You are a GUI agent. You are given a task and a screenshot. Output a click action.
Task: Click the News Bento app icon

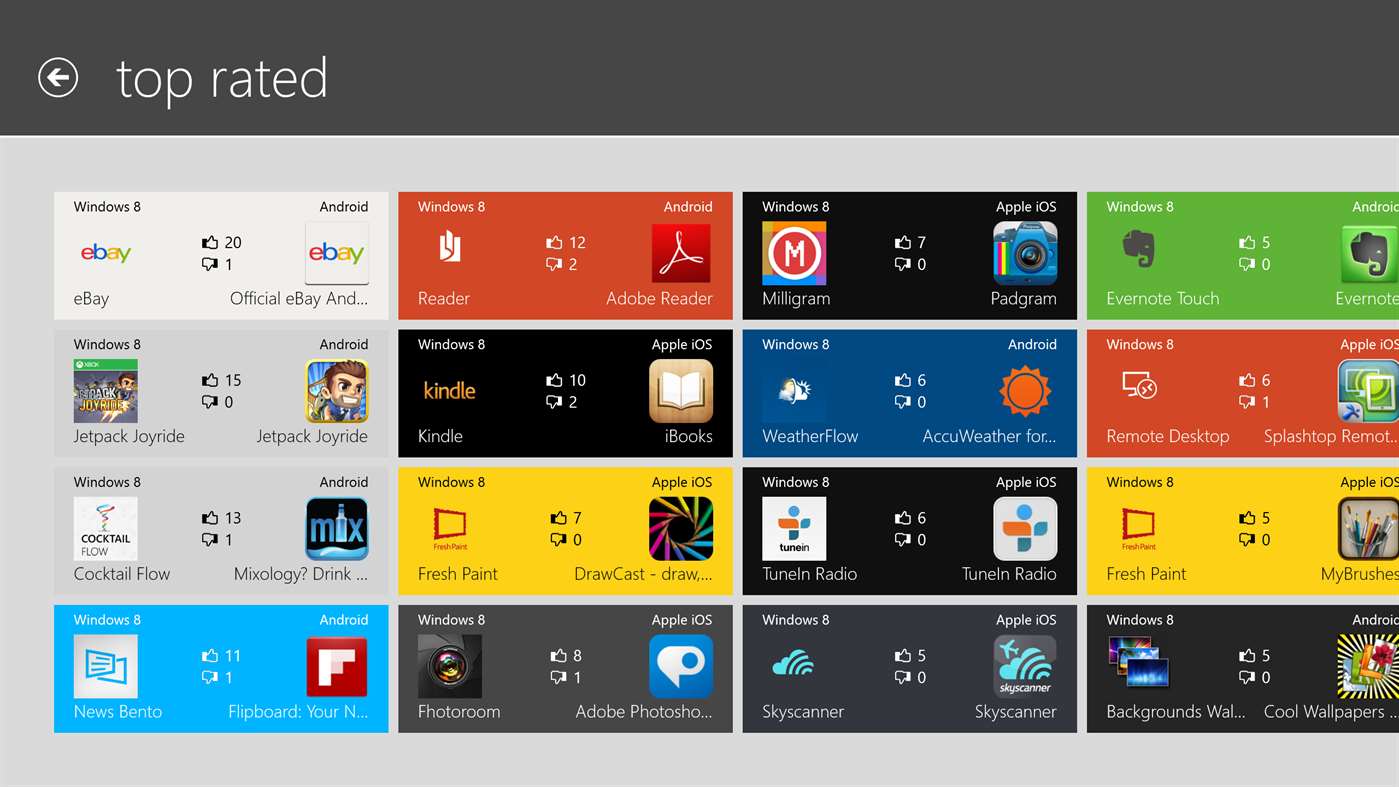[x=106, y=667]
